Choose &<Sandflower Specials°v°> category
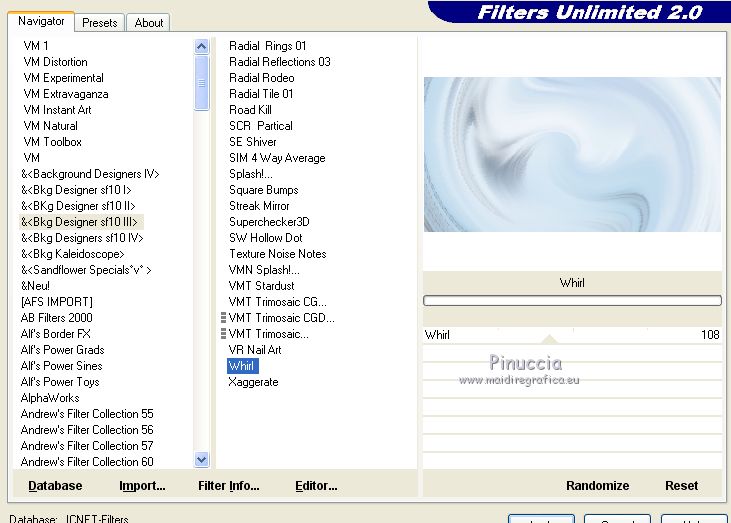Viewport: 731px width, 523px height. point(86,270)
